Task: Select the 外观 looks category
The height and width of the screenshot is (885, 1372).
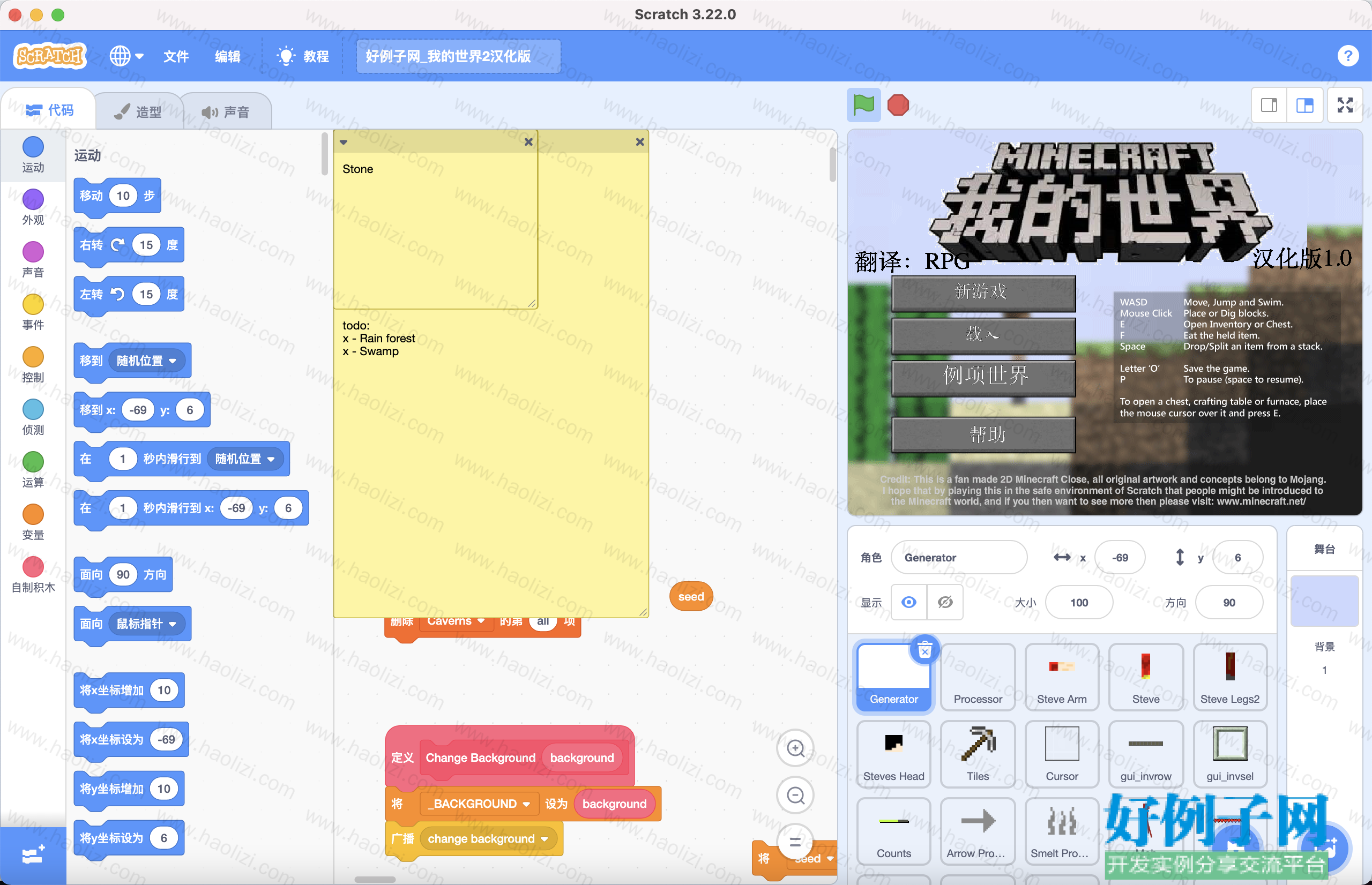Action: click(x=33, y=207)
